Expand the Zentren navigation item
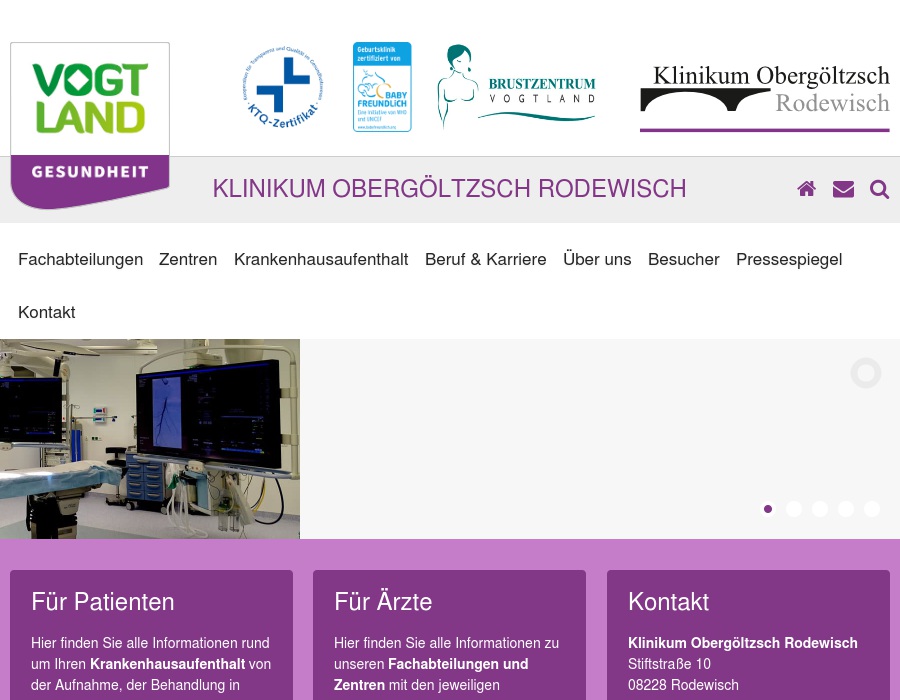This screenshot has width=900, height=700. point(187,259)
